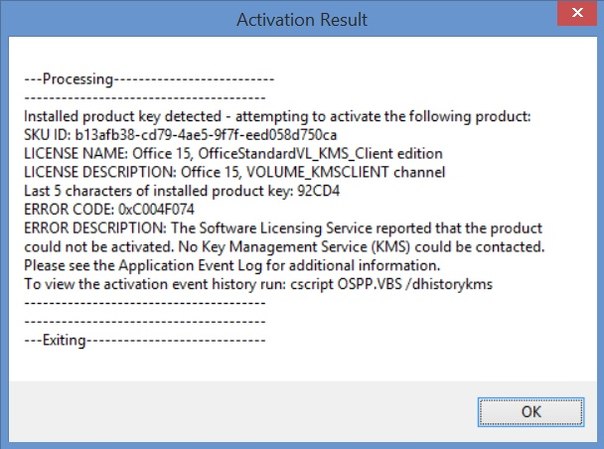Click the ERROR DESCRIPTION label
This screenshot has height=449, width=604.
click(x=95, y=228)
